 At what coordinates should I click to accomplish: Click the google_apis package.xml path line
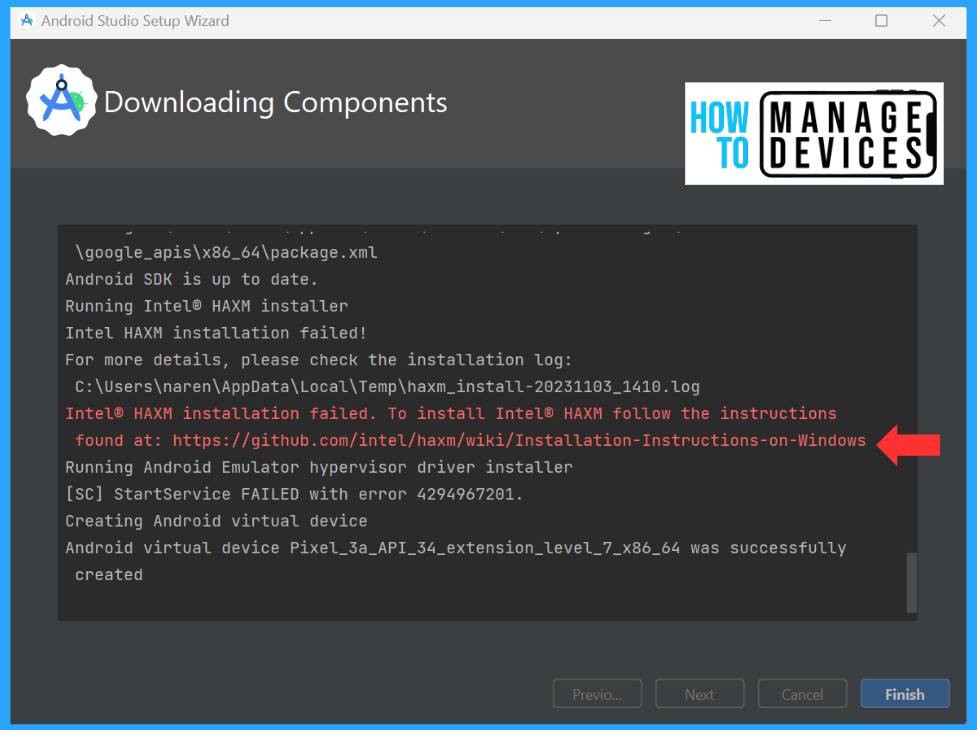(226, 253)
